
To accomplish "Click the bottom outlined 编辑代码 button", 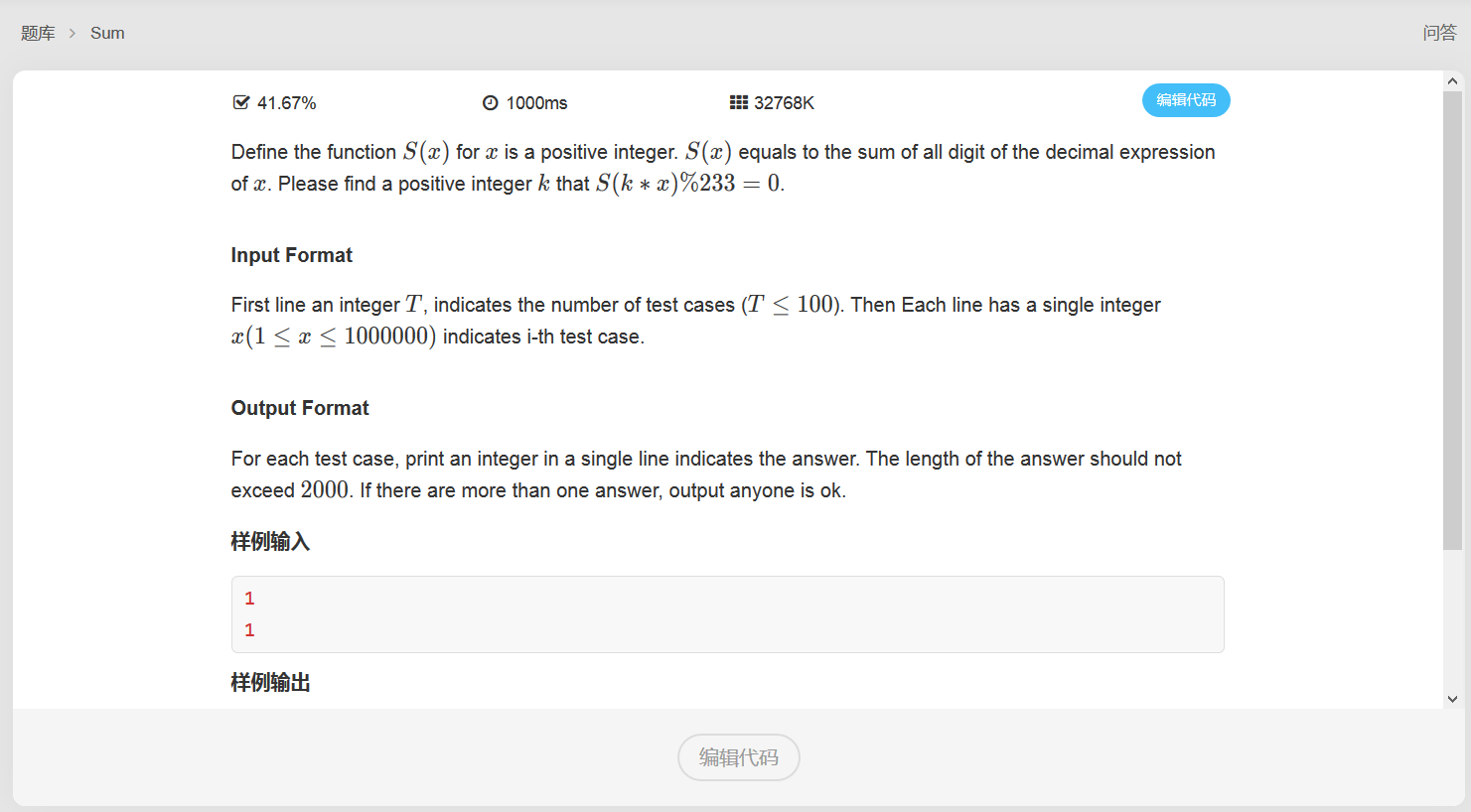I will [739, 757].
